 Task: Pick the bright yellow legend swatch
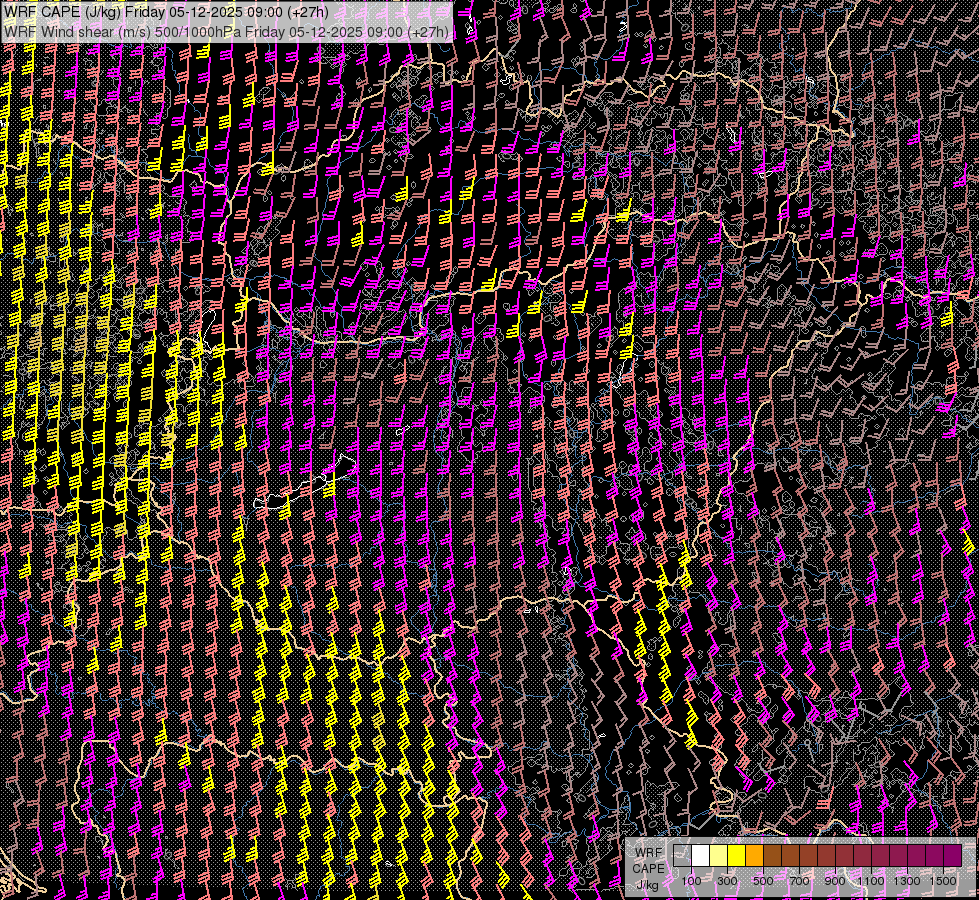tap(736, 856)
